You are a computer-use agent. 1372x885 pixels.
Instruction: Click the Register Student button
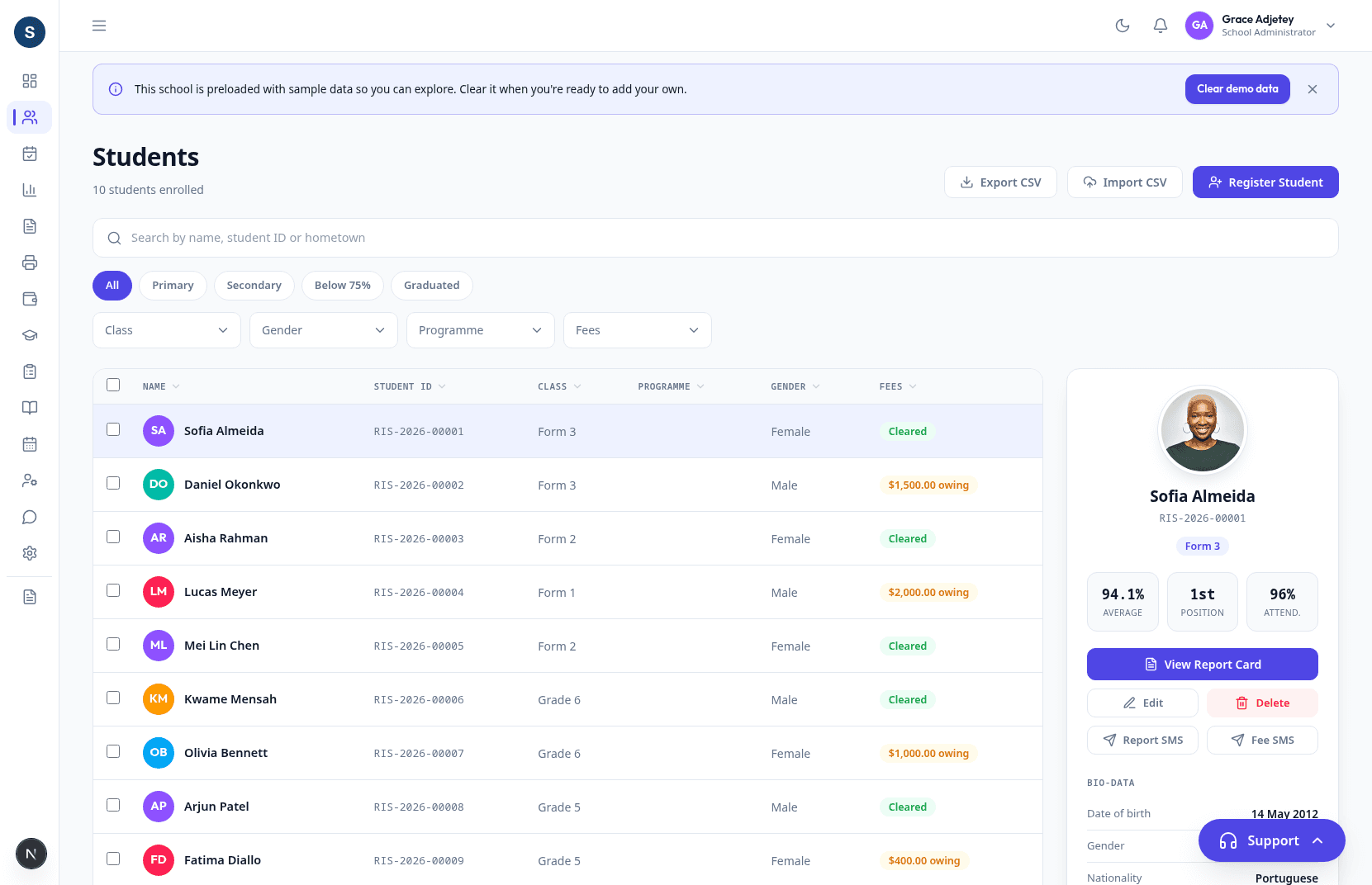[1265, 182]
